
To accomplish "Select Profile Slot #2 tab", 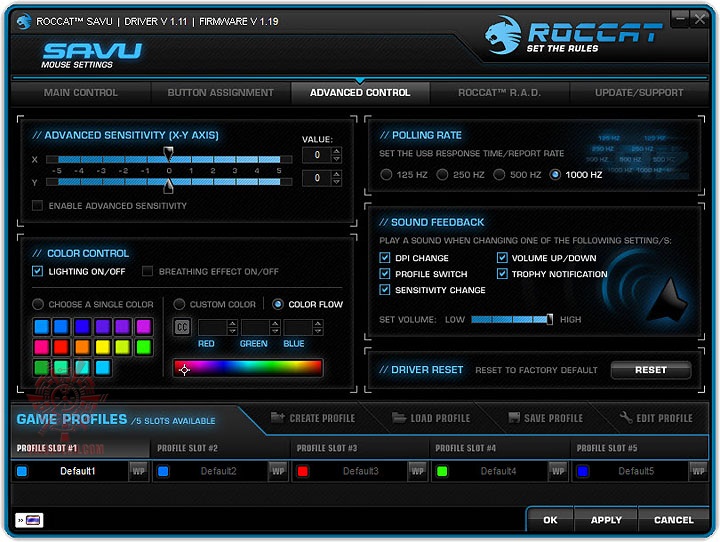I will [220, 448].
